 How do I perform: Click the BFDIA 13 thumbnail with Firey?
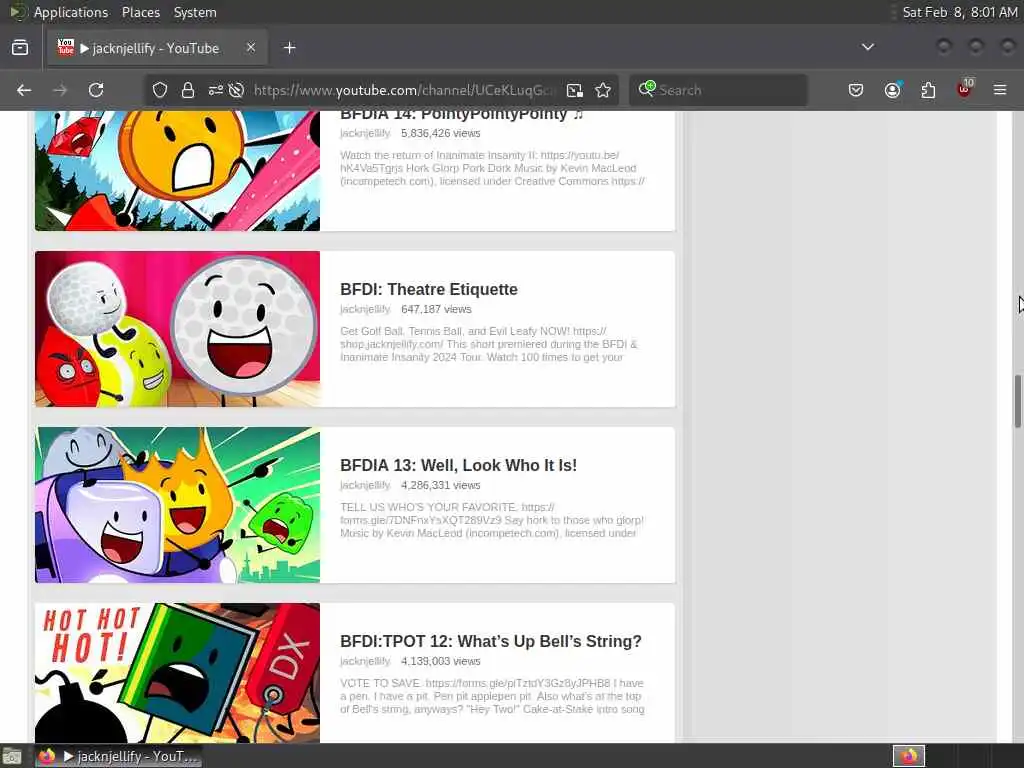178,505
